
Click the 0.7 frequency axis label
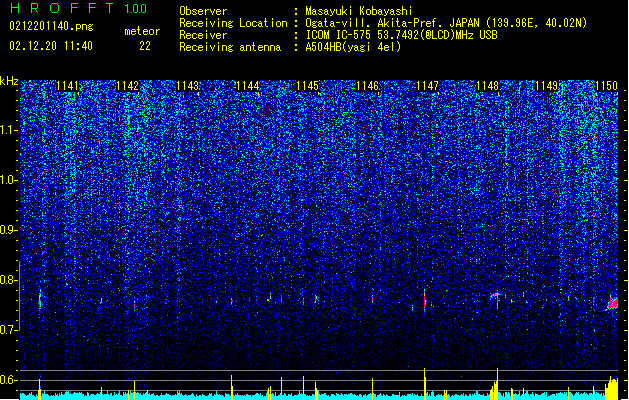coord(9,330)
